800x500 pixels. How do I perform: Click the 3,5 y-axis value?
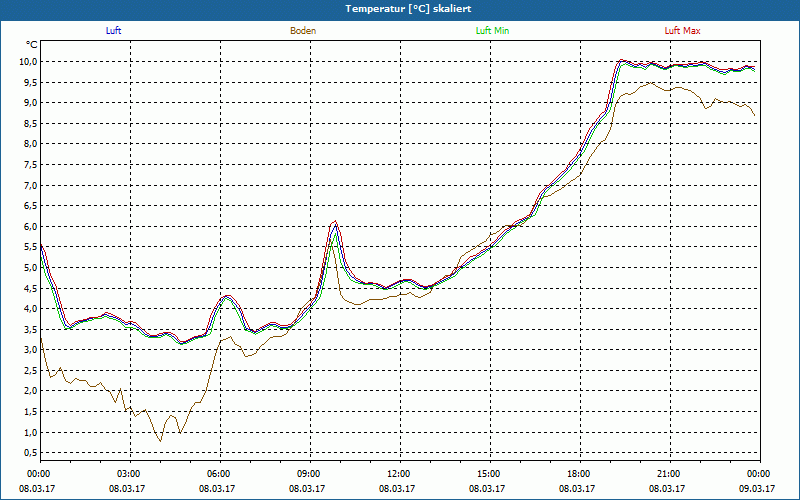coord(31,329)
